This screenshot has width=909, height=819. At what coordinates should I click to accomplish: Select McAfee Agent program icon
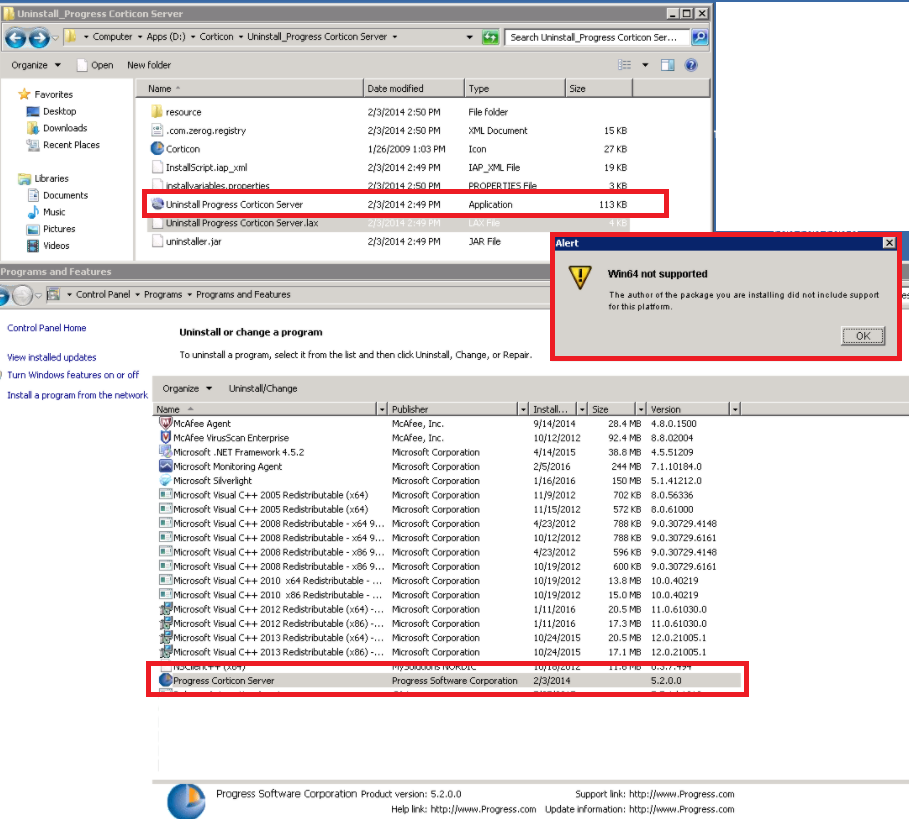166,423
